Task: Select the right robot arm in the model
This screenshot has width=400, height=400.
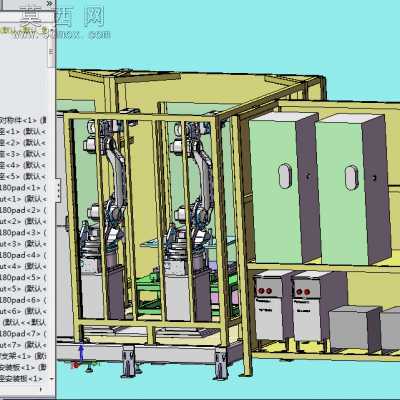Action: pos(203,180)
